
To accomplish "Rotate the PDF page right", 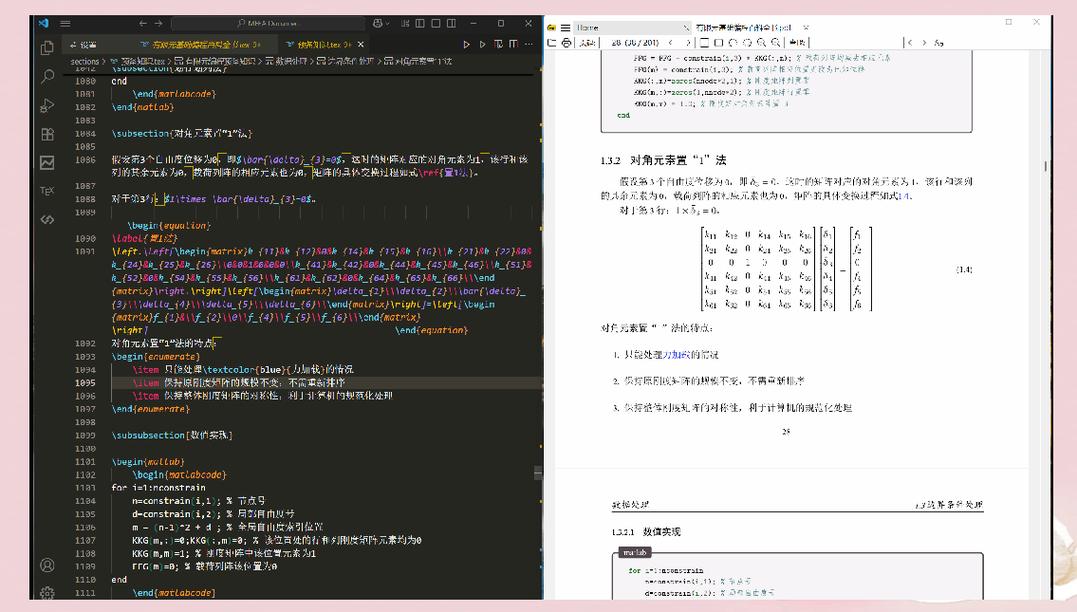I will coord(747,43).
